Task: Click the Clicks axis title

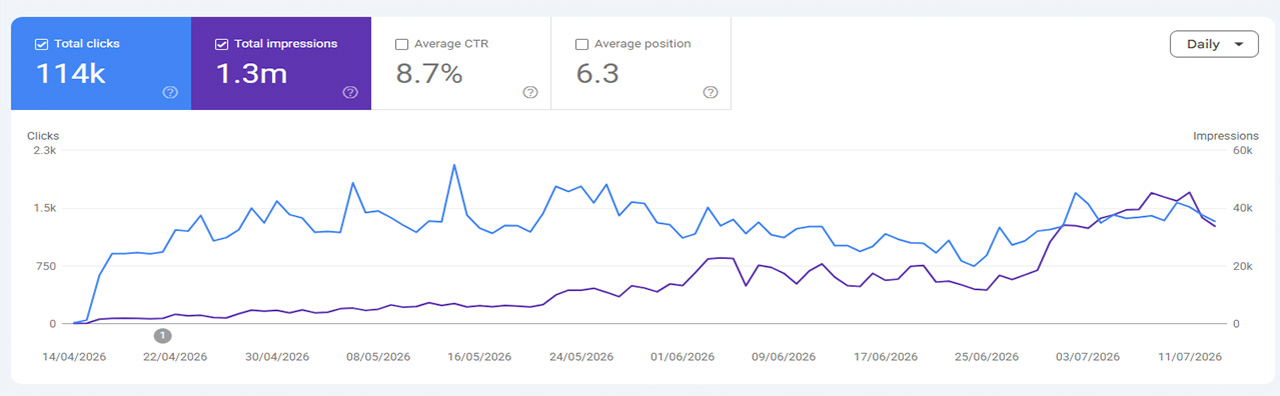Action: tap(43, 136)
